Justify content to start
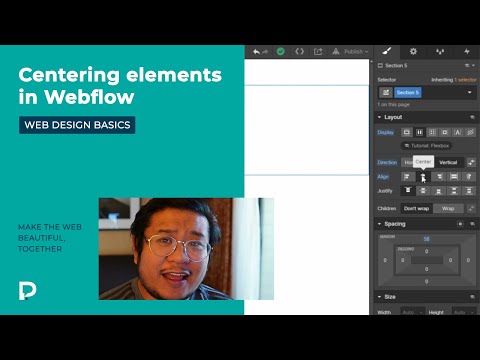This screenshot has height=360, width=480. tap(408, 191)
